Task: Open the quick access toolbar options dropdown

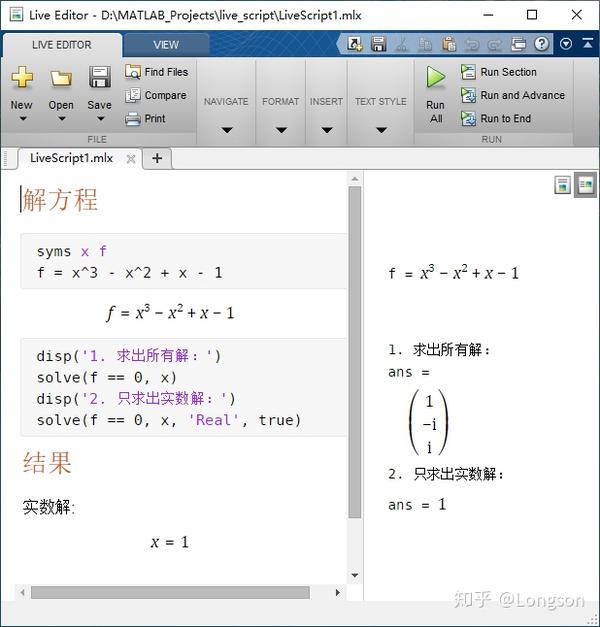Action: (566, 44)
